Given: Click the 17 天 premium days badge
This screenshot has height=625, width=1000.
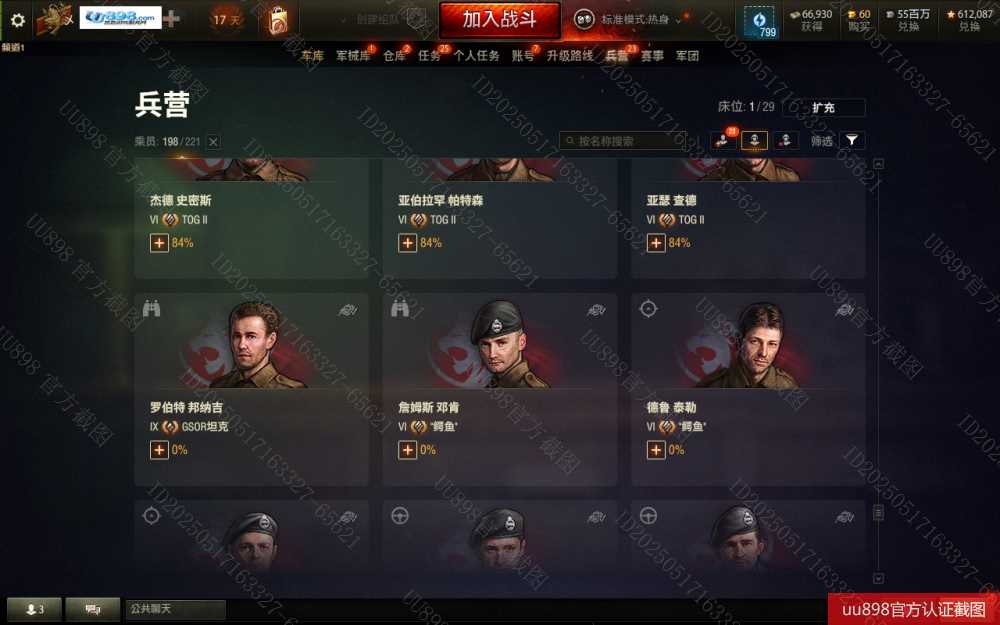Looking at the screenshot, I should coord(227,20).
